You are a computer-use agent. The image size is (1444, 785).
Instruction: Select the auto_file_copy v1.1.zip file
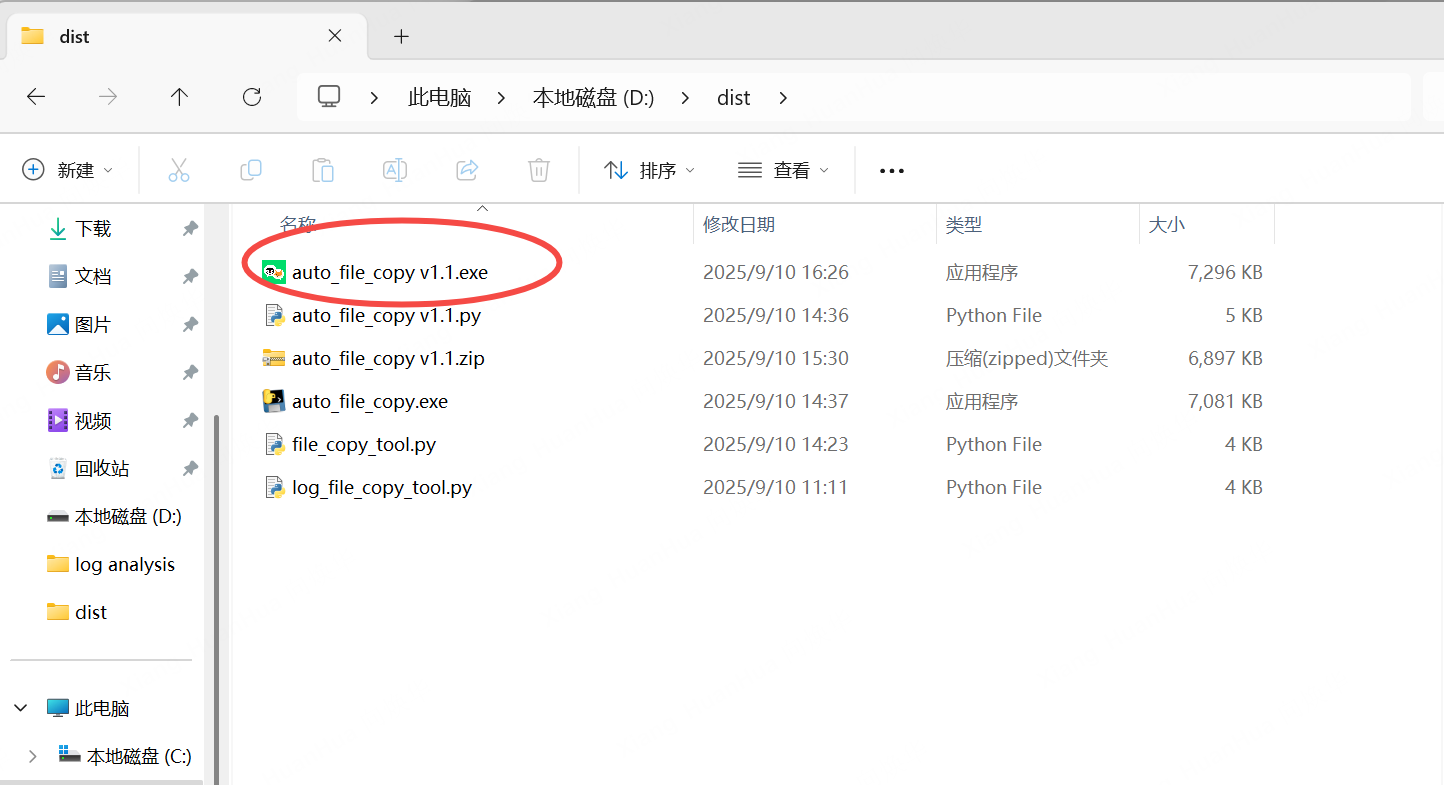click(388, 358)
